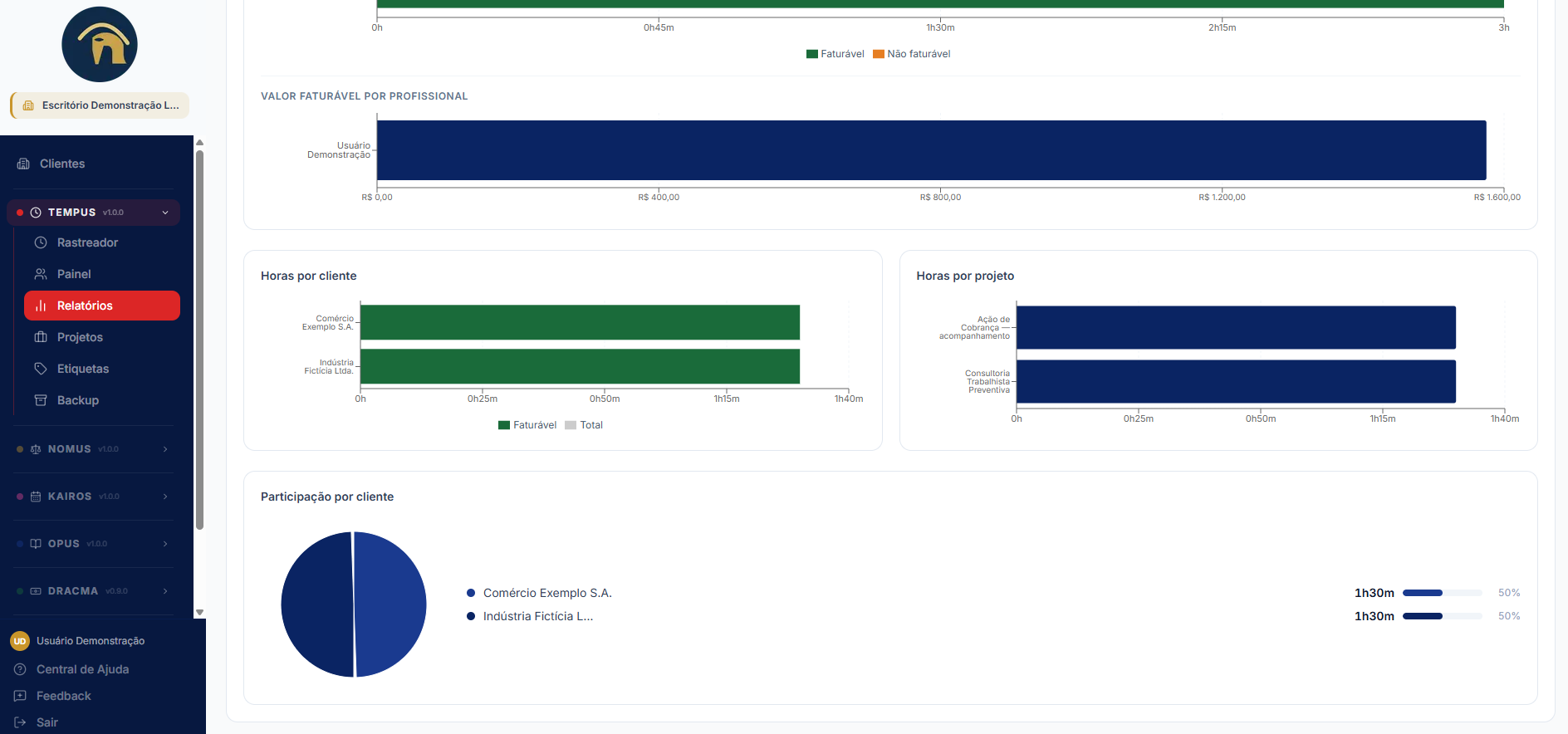Open the KAIROS module
The width and height of the screenshot is (1568, 734).
click(93, 497)
